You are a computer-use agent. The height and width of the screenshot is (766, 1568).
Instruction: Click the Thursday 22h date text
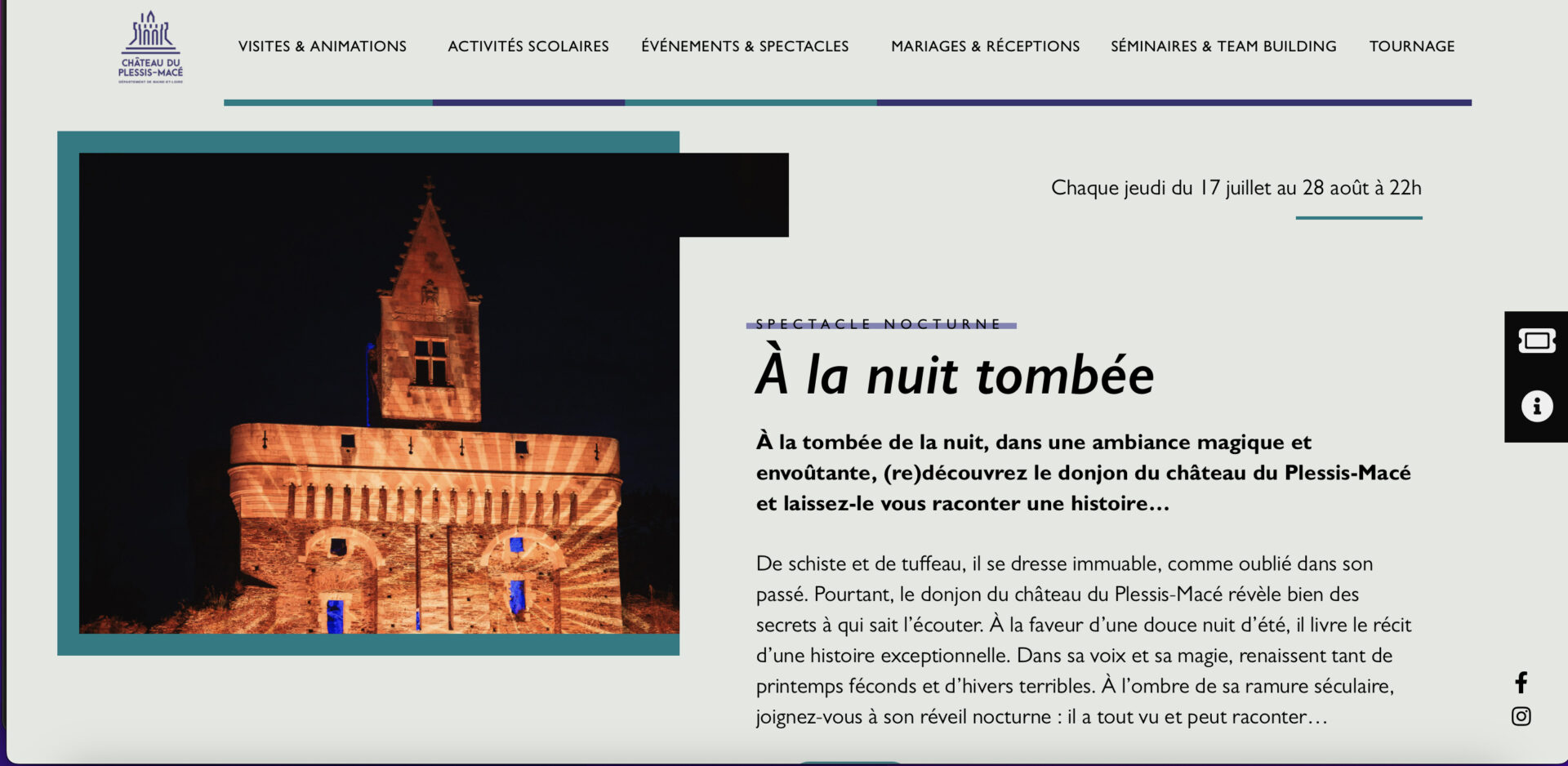[x=1236, y=188]
